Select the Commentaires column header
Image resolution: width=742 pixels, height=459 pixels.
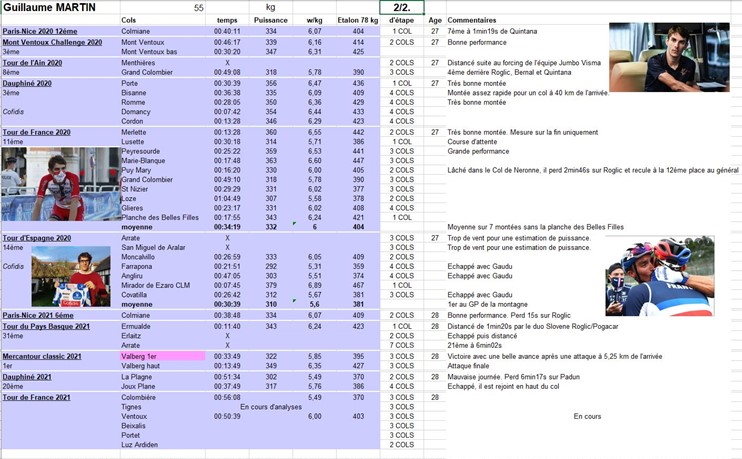[472, 20]
